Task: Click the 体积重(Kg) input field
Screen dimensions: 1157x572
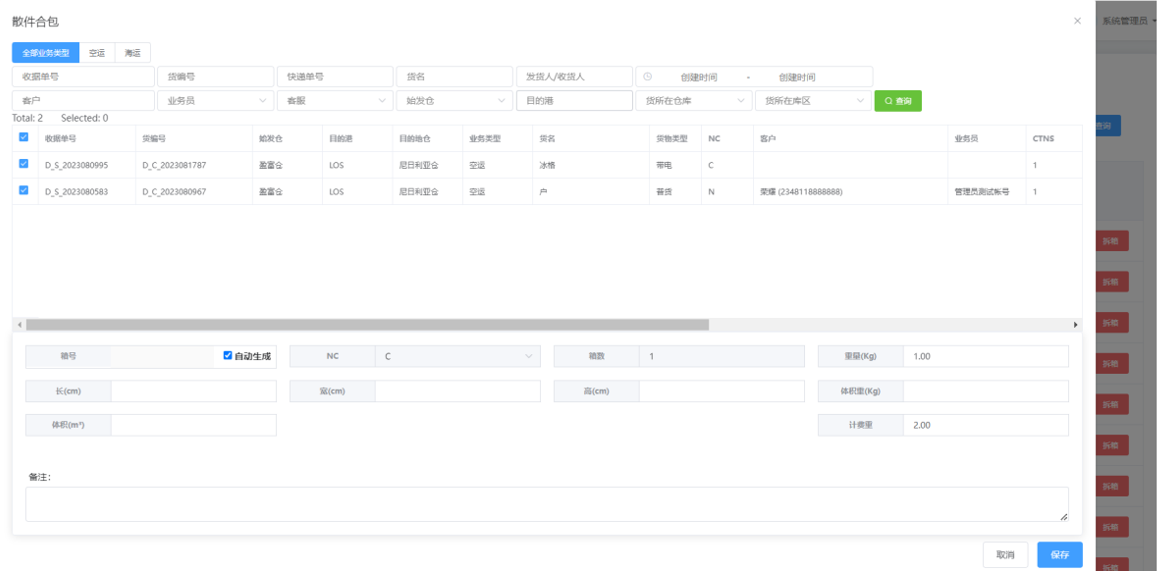Action: click(x=986, y=391)
